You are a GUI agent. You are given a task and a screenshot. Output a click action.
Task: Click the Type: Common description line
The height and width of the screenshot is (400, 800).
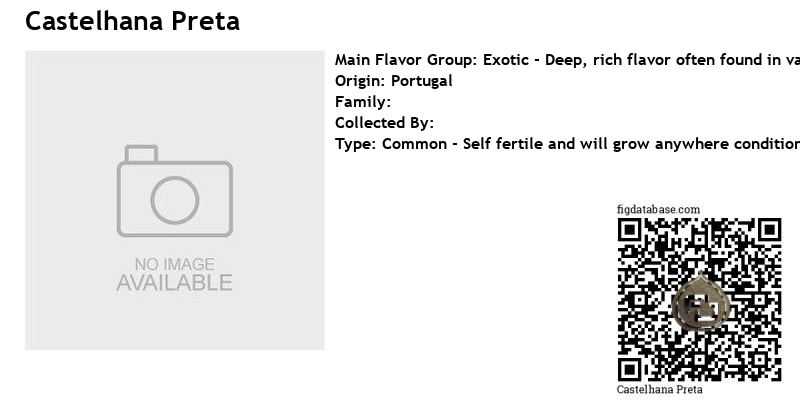pos(567,144)
